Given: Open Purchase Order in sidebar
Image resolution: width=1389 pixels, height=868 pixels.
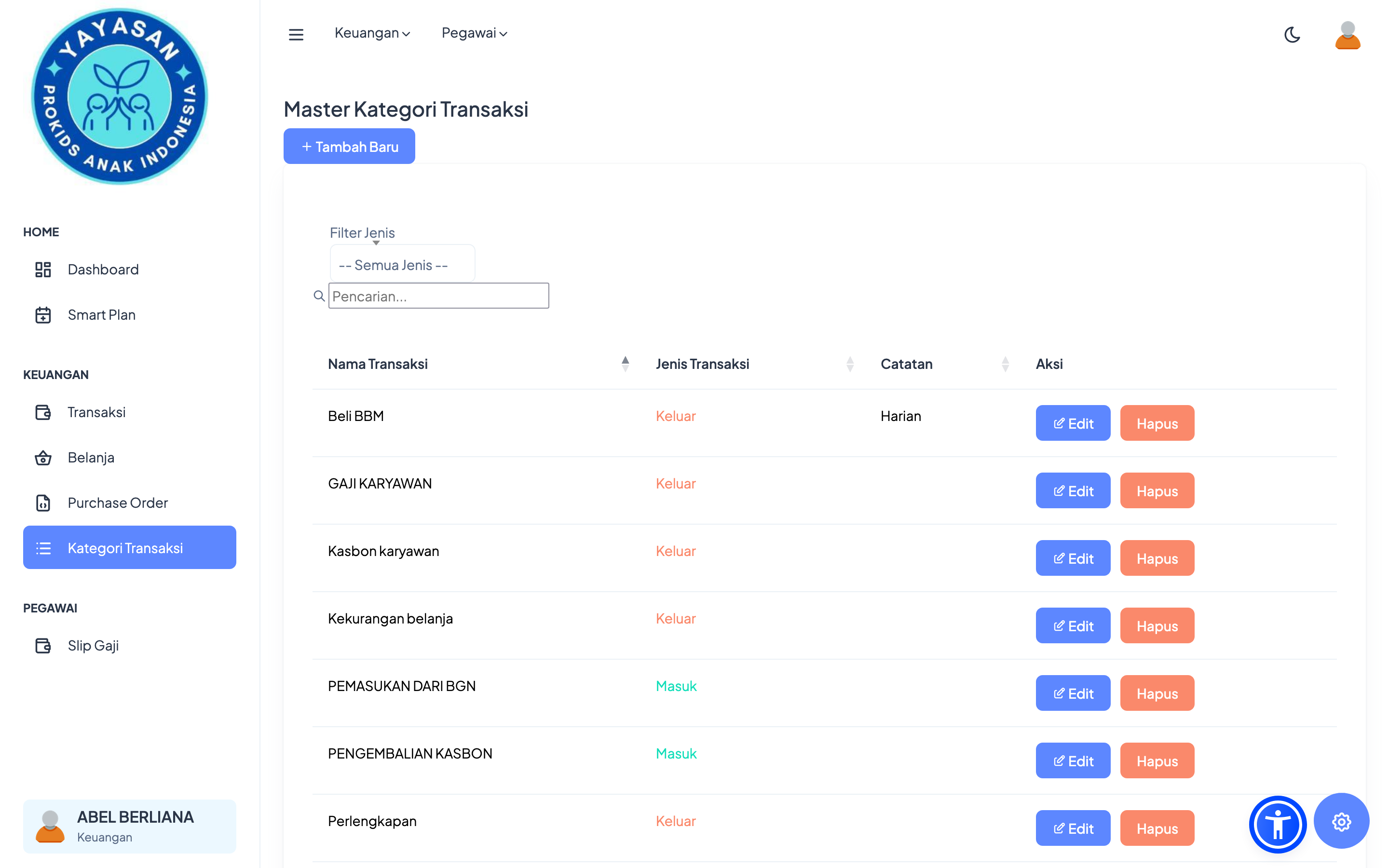Looking at the screenshot, I should [x=117, y=503].
